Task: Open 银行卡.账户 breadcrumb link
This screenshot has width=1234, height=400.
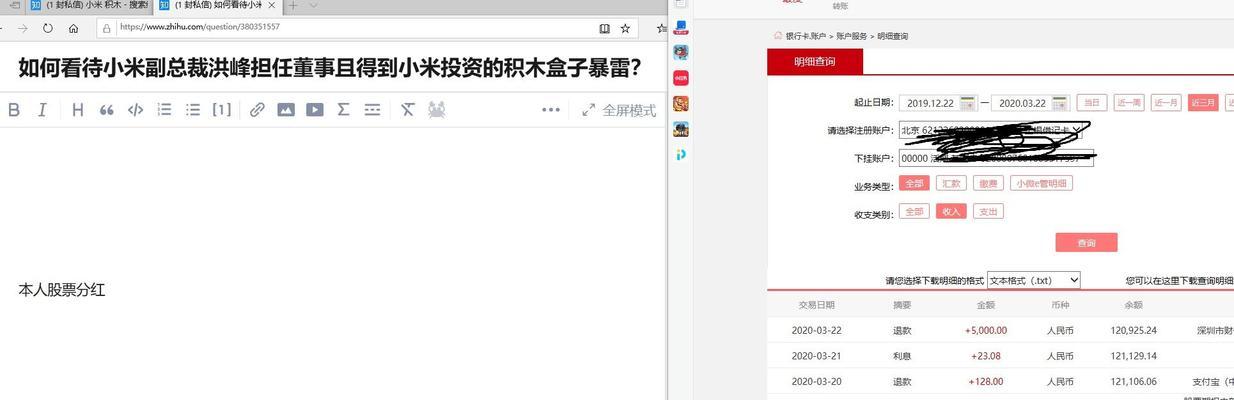Action: coord(806,36)
